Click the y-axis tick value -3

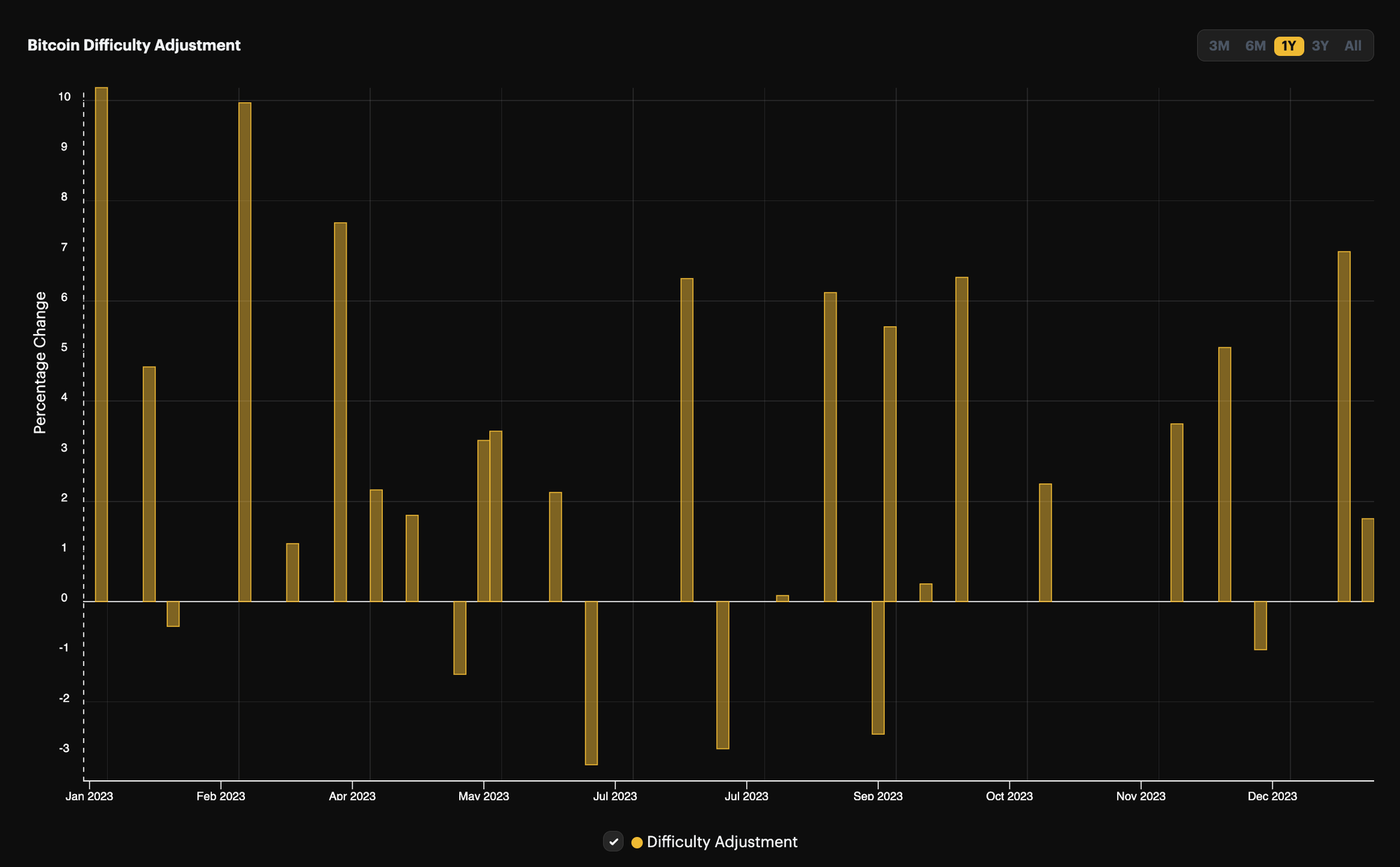point(64,749)
